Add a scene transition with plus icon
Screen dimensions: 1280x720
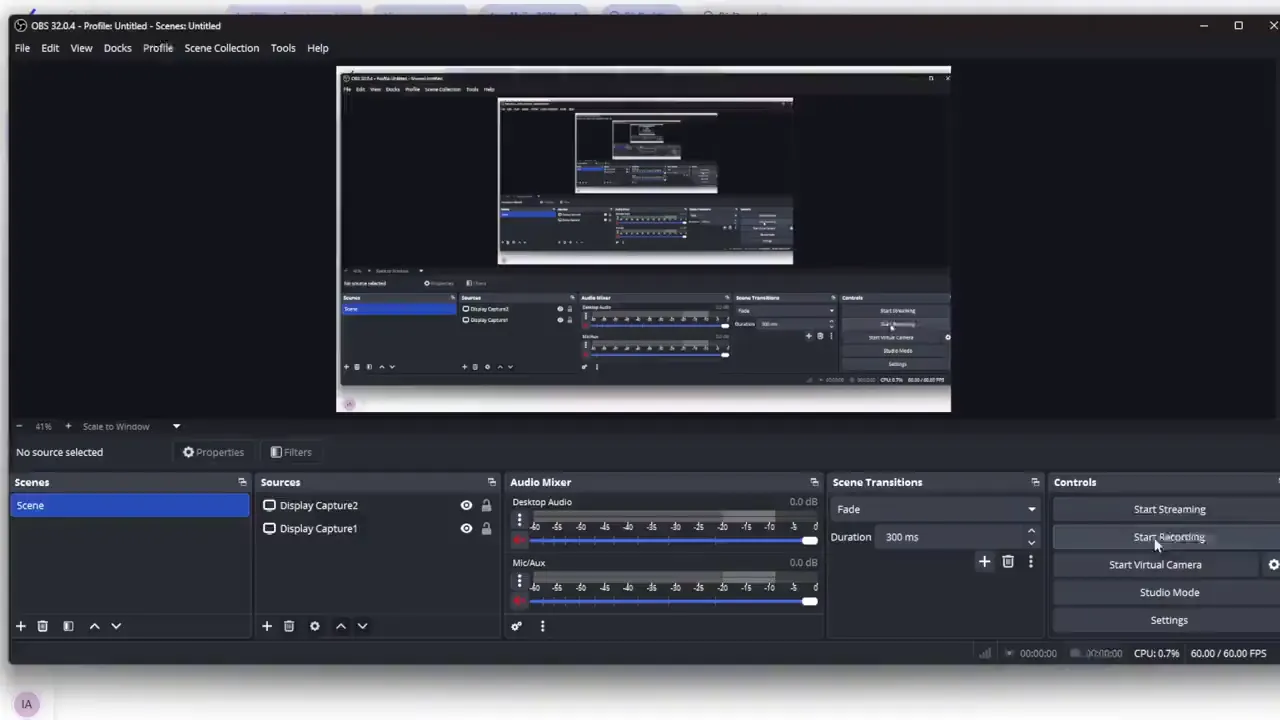tap(984, 562)
